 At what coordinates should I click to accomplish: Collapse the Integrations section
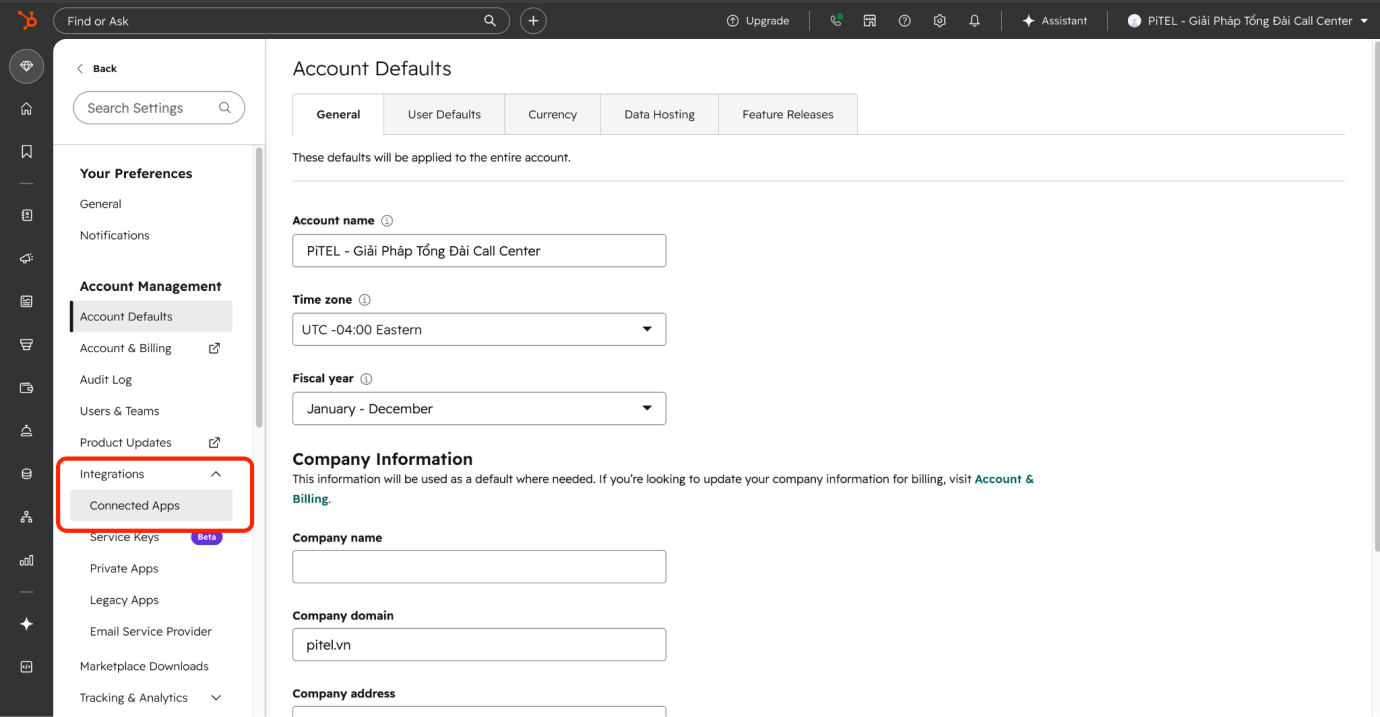click(216, 474)
